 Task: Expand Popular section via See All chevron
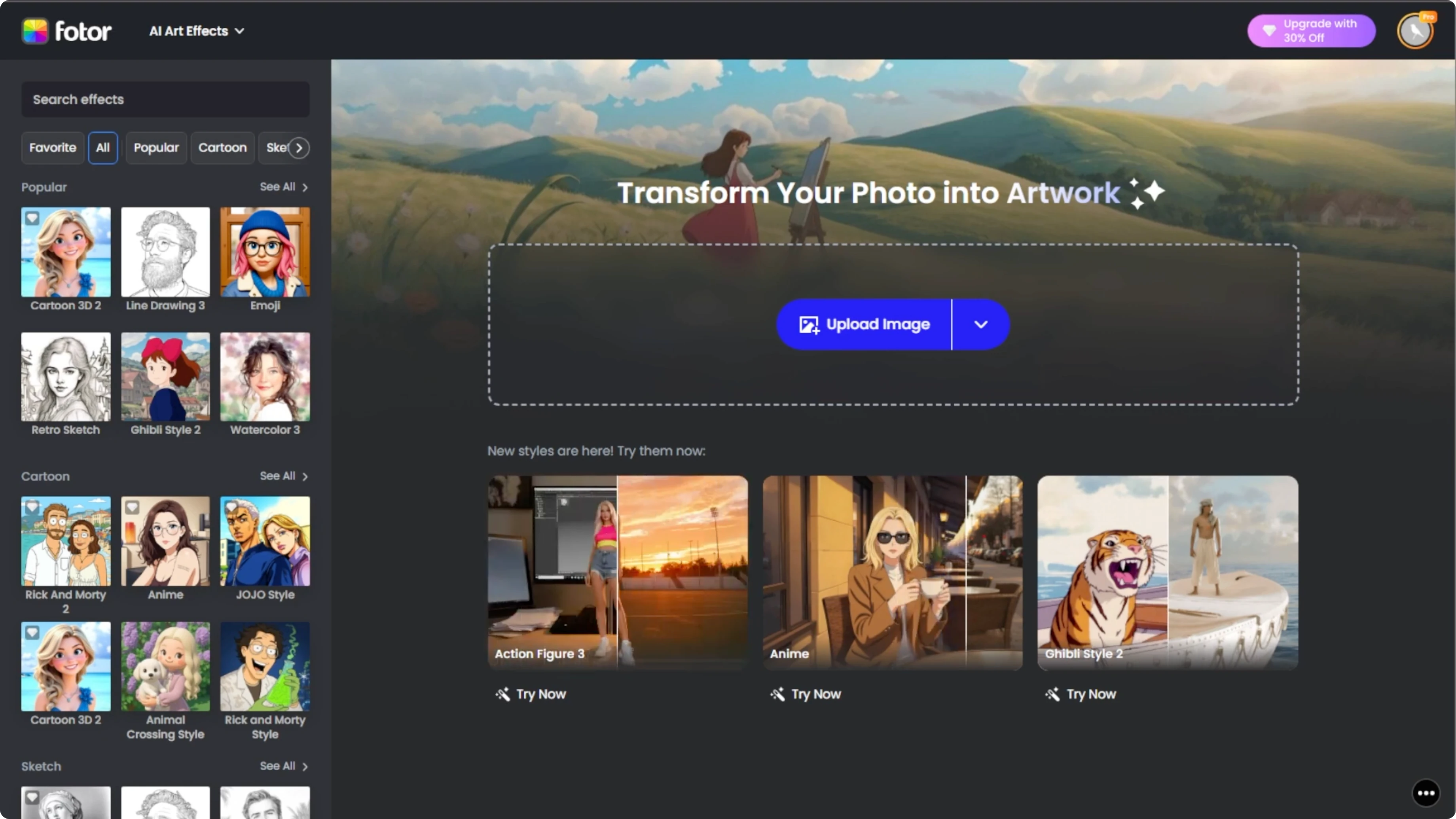[x=305, y=187]
